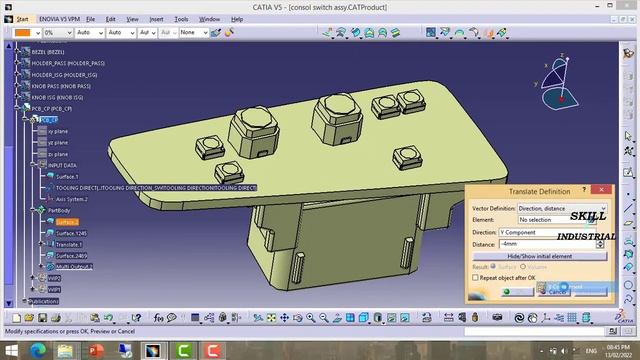Click the green Camtasia taskbar icon
640x360 pixels.
183,351
